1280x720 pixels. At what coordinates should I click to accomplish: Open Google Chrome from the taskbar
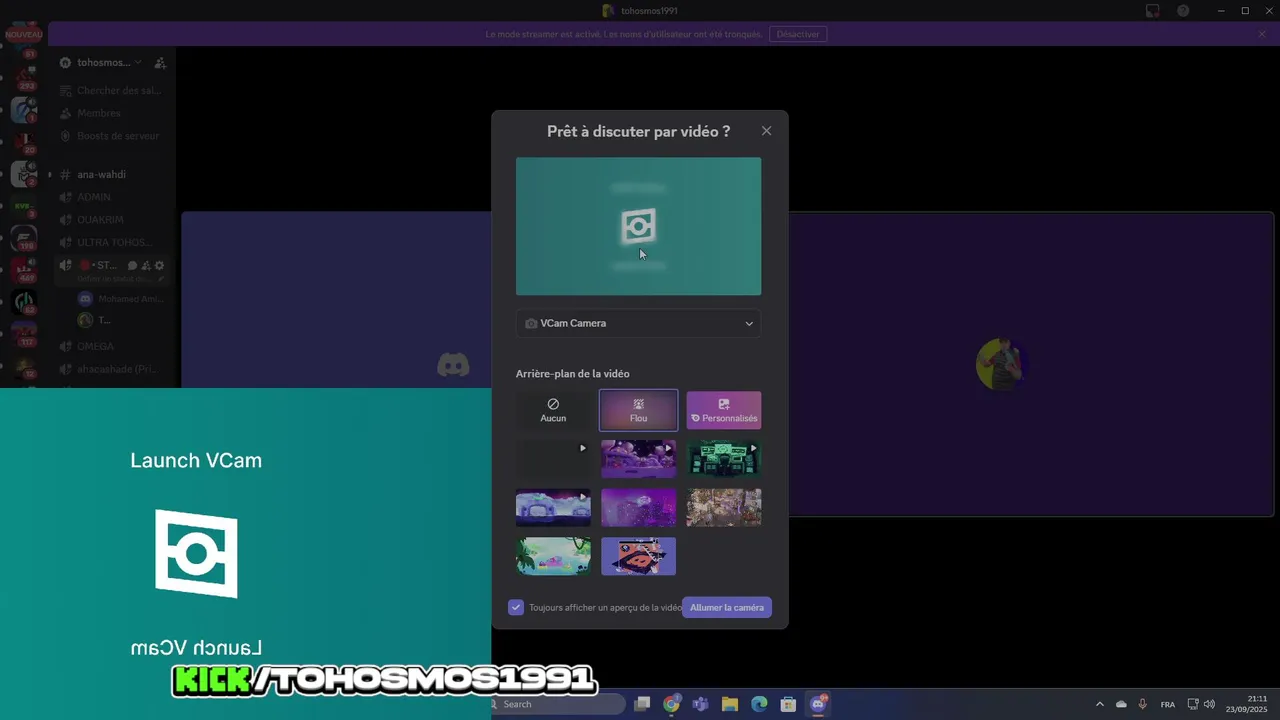pos(672,704)
